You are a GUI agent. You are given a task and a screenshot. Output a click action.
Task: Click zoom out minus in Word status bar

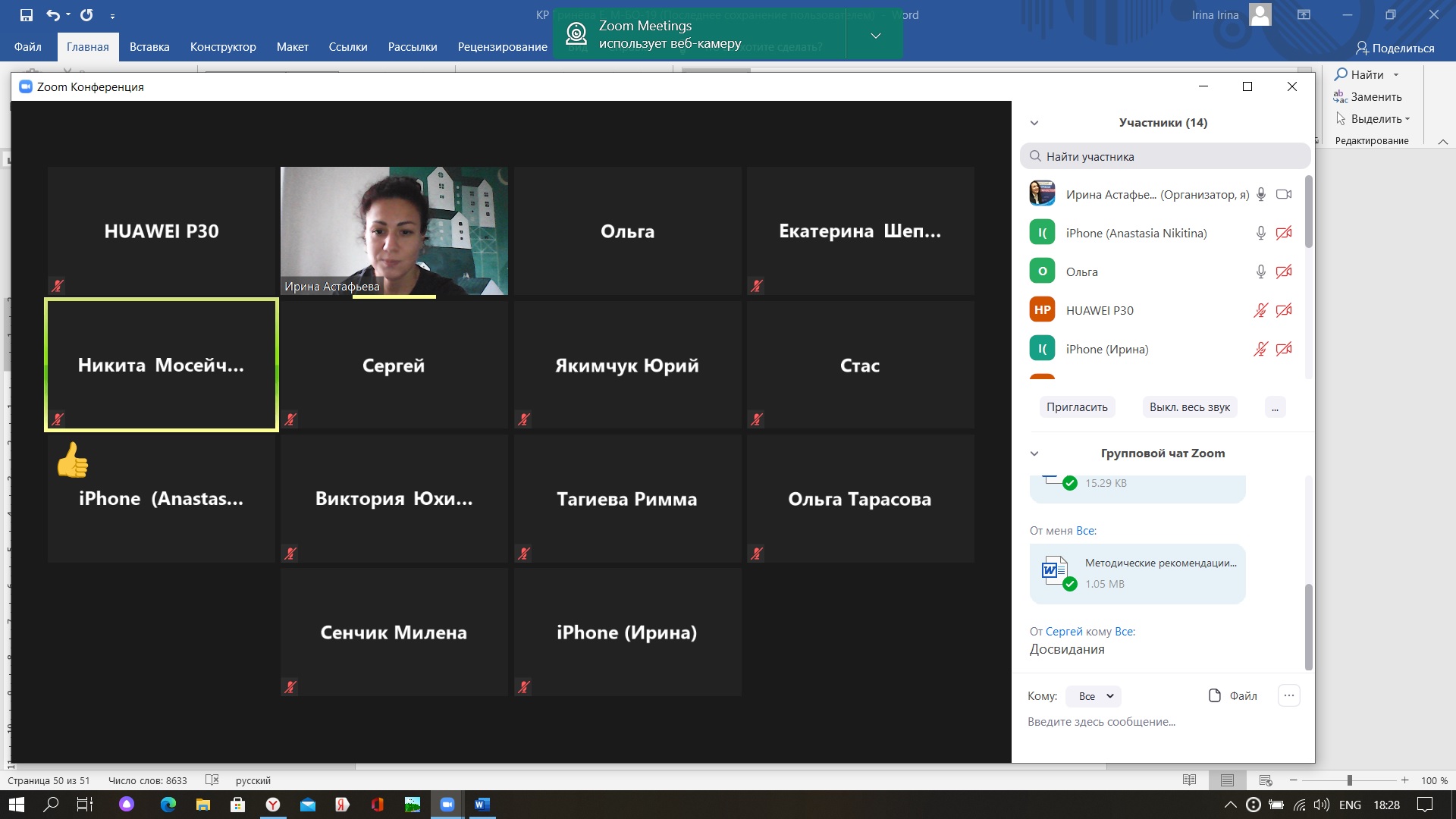tap(1294, 780)
